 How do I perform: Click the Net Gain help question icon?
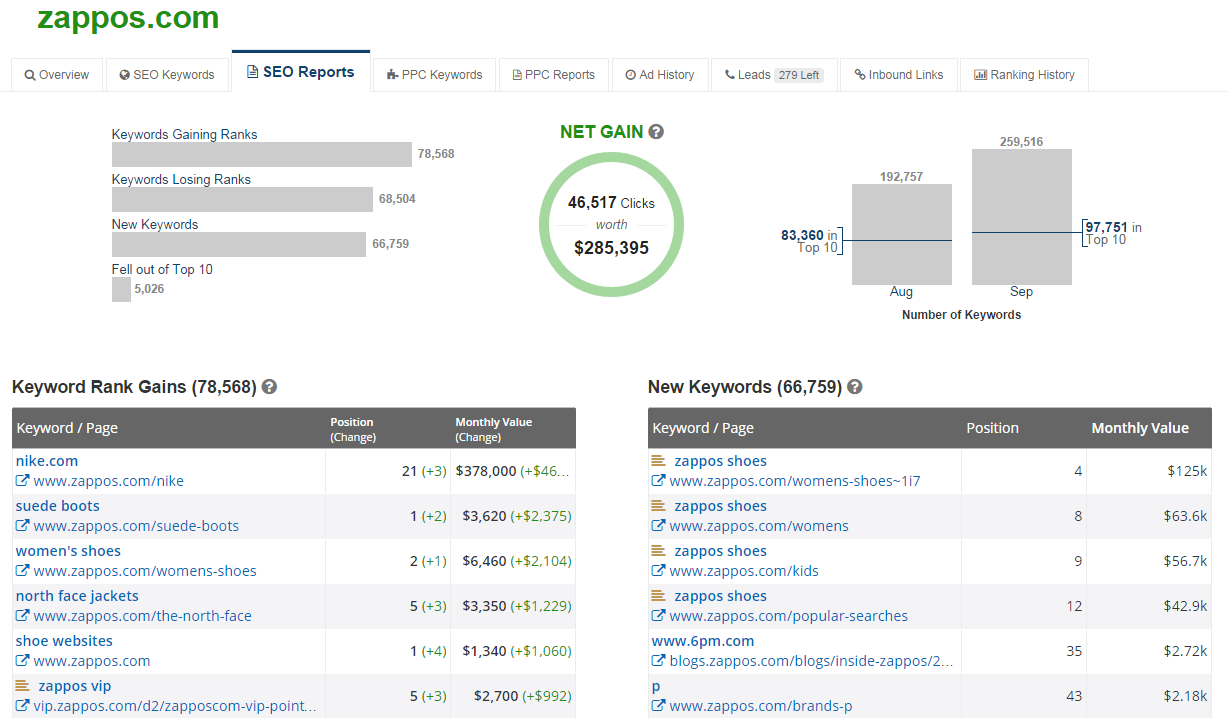tap(656, 132)
